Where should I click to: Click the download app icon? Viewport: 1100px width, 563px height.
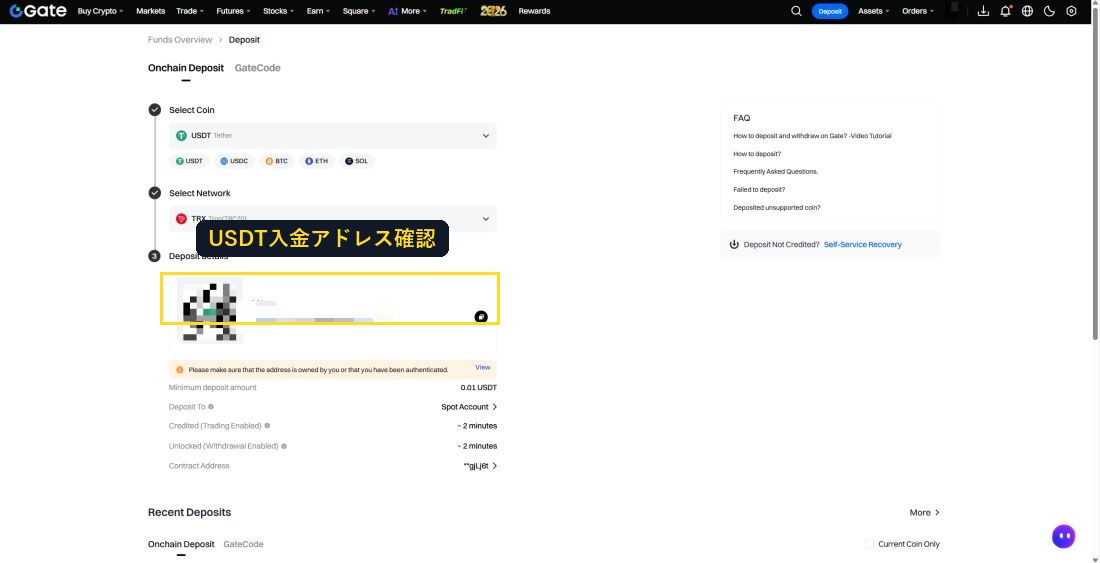tap(983, 11)
